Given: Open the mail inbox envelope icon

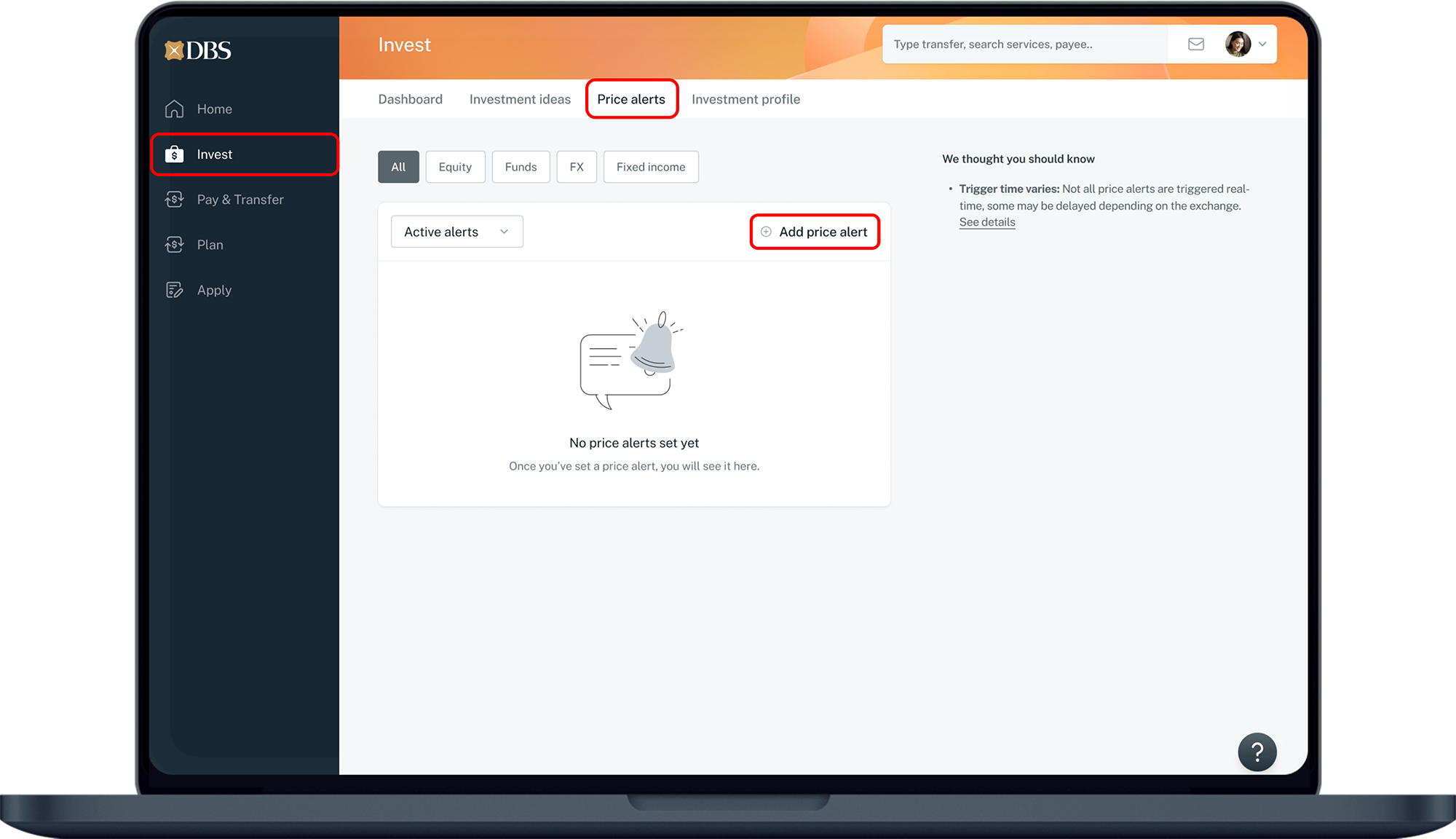Looking at the screenshot, I should click(x=1195, y=44).
